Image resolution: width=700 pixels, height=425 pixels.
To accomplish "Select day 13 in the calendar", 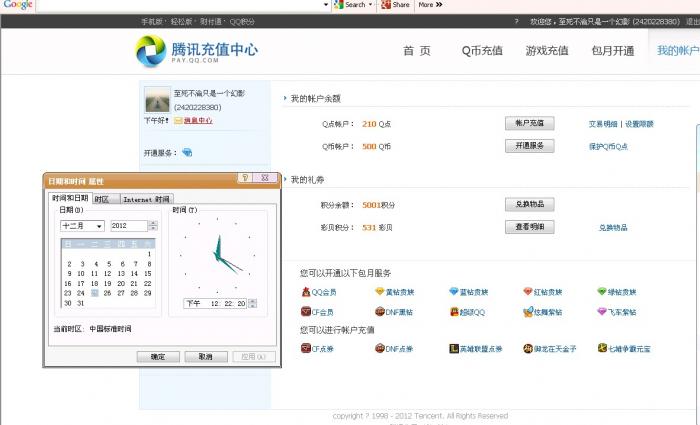I will point(121,274).
